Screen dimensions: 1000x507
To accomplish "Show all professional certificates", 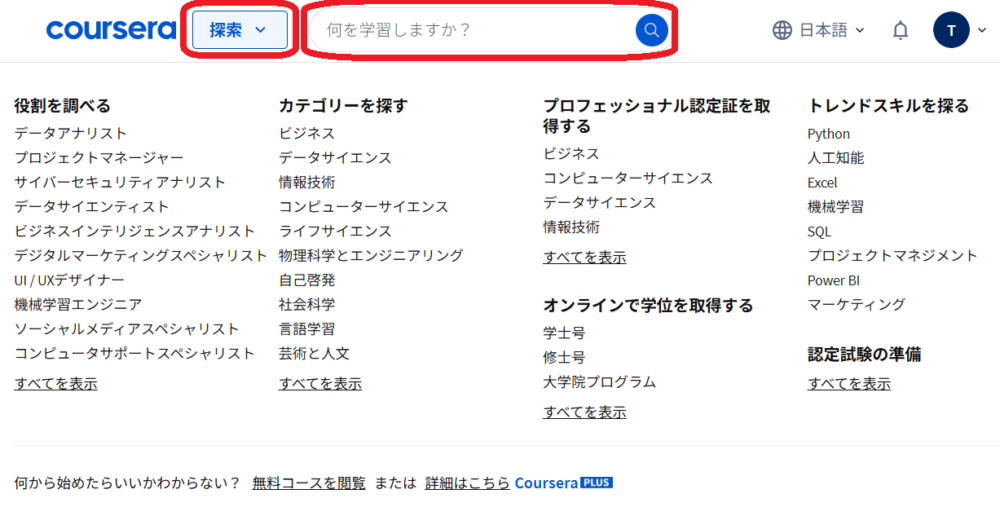I will pos(585,257).
